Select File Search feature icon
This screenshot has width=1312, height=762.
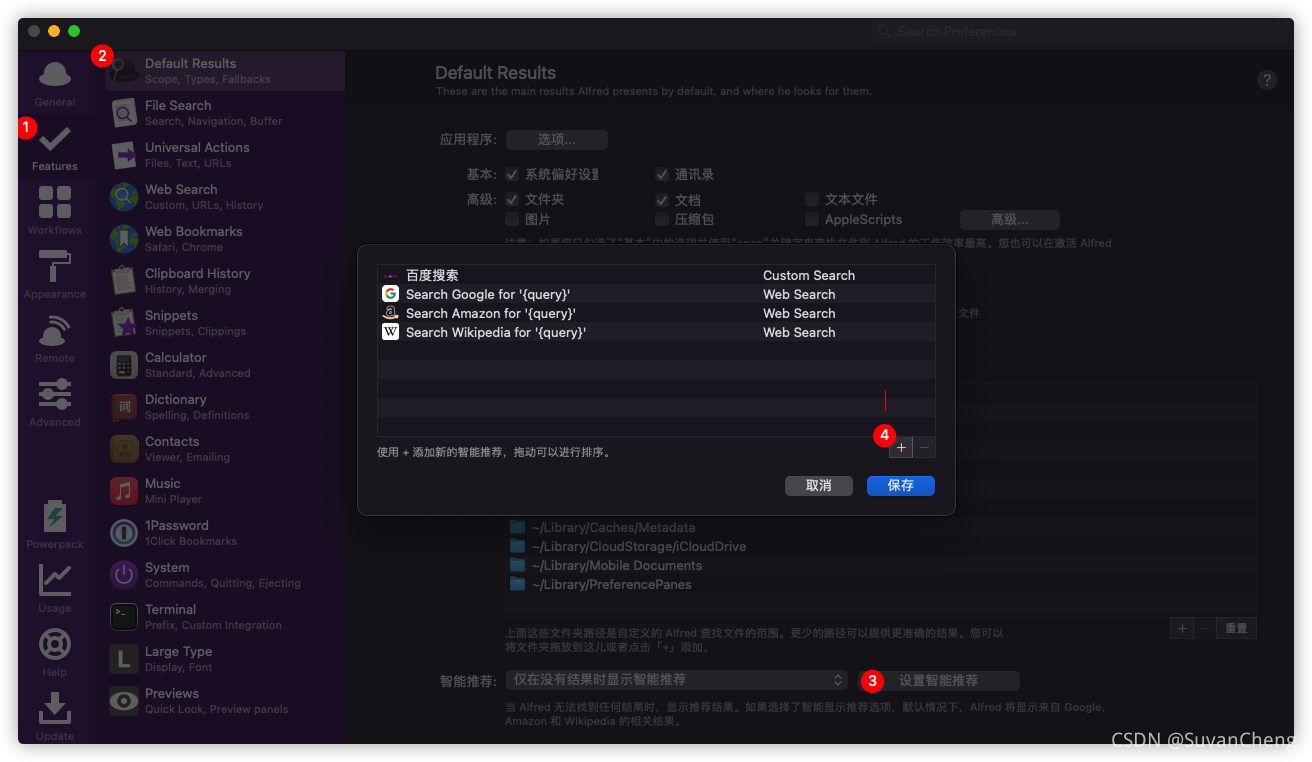coord(124,113)
